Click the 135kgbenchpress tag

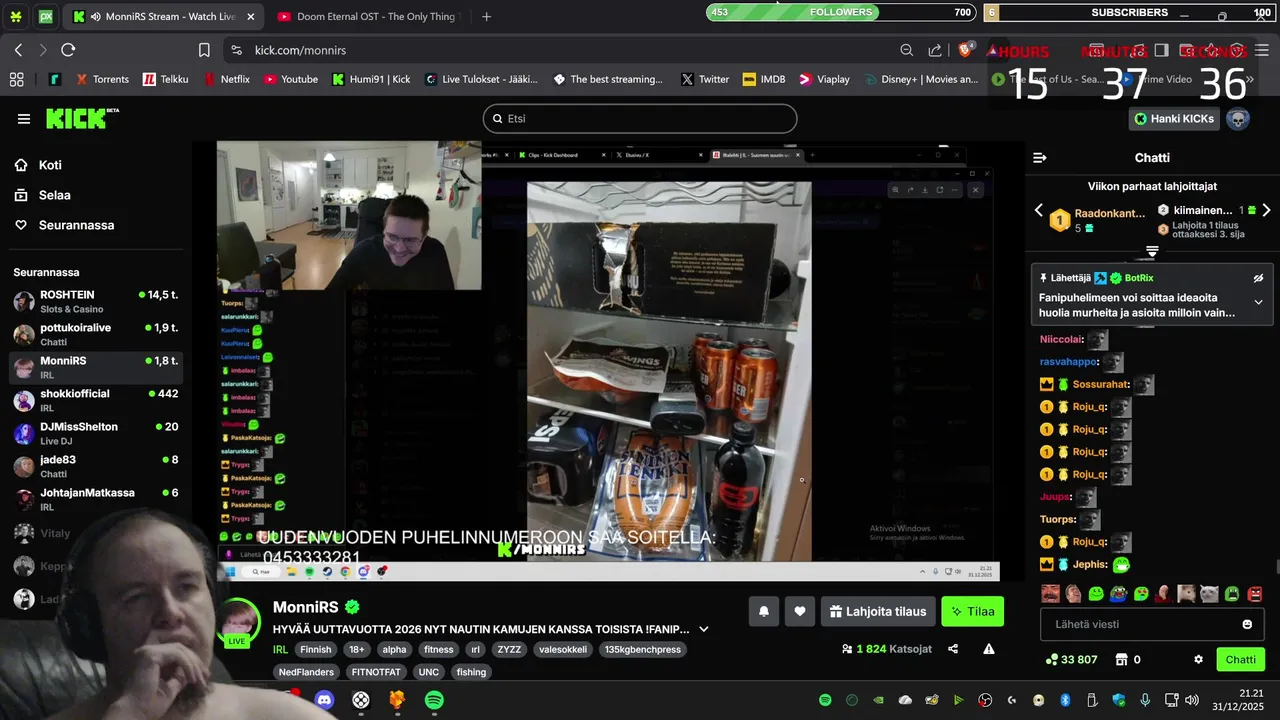pos(642,650)
